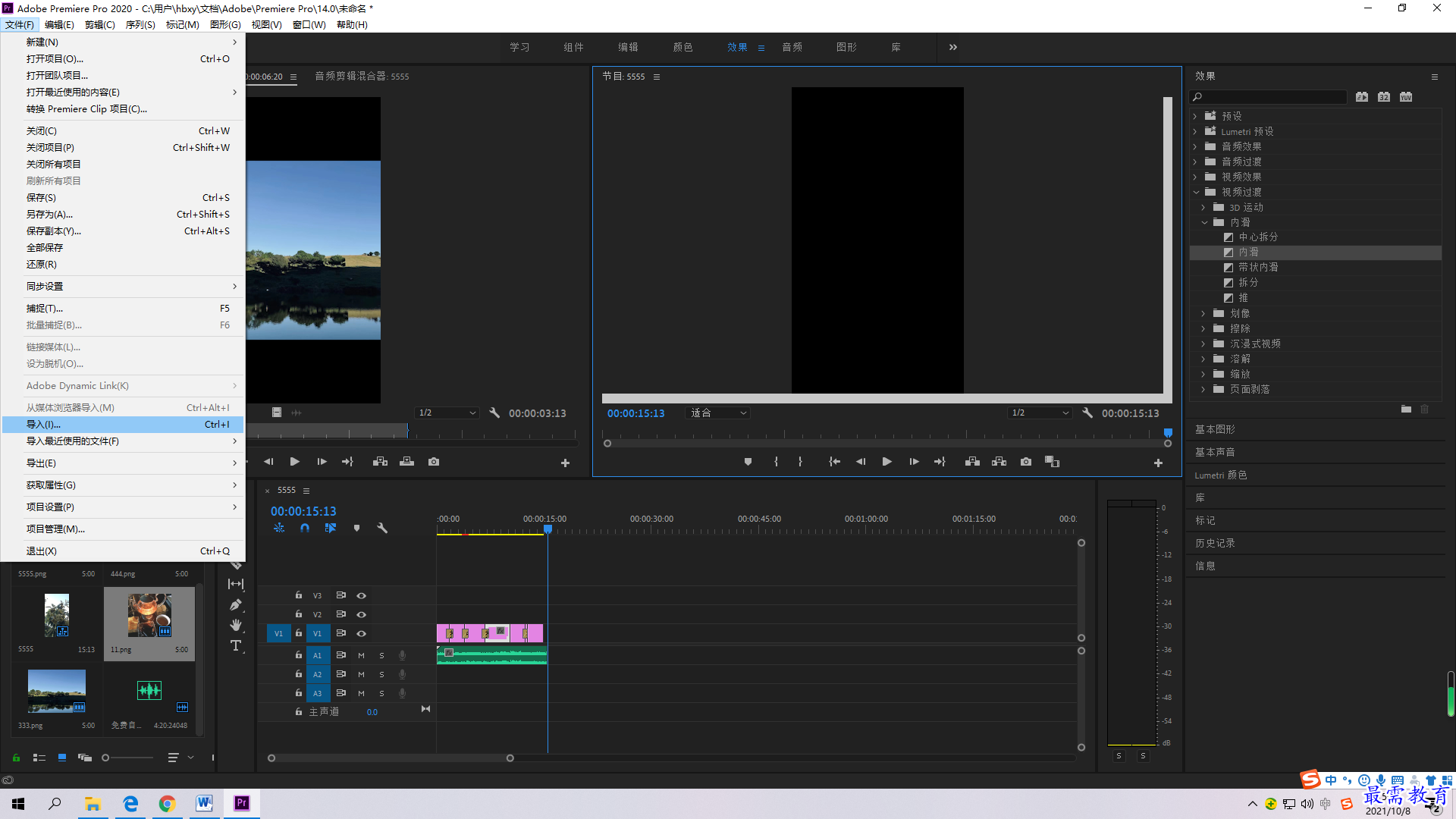The width and height of the screenshot is (1456, 819).
Task: Select the Type tool
Action: click(236, 645)
